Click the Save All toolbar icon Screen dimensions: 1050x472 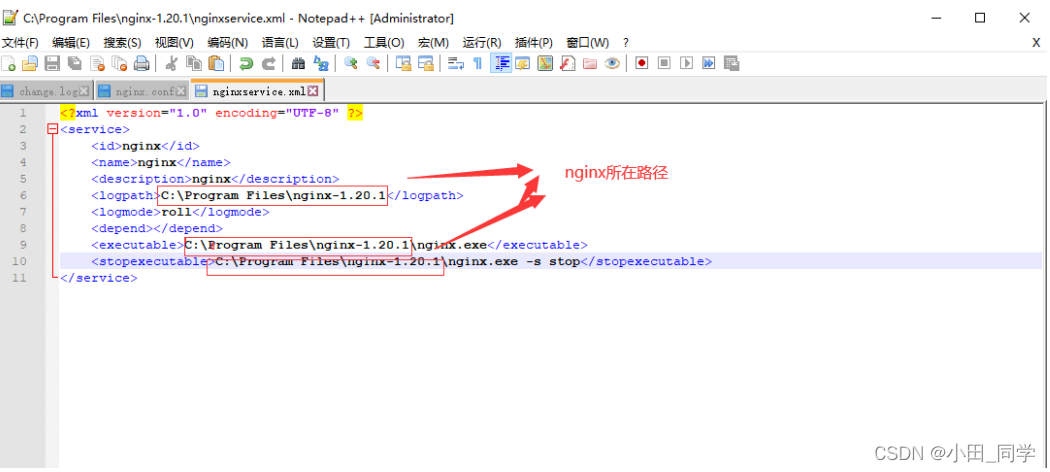[75, 64]
